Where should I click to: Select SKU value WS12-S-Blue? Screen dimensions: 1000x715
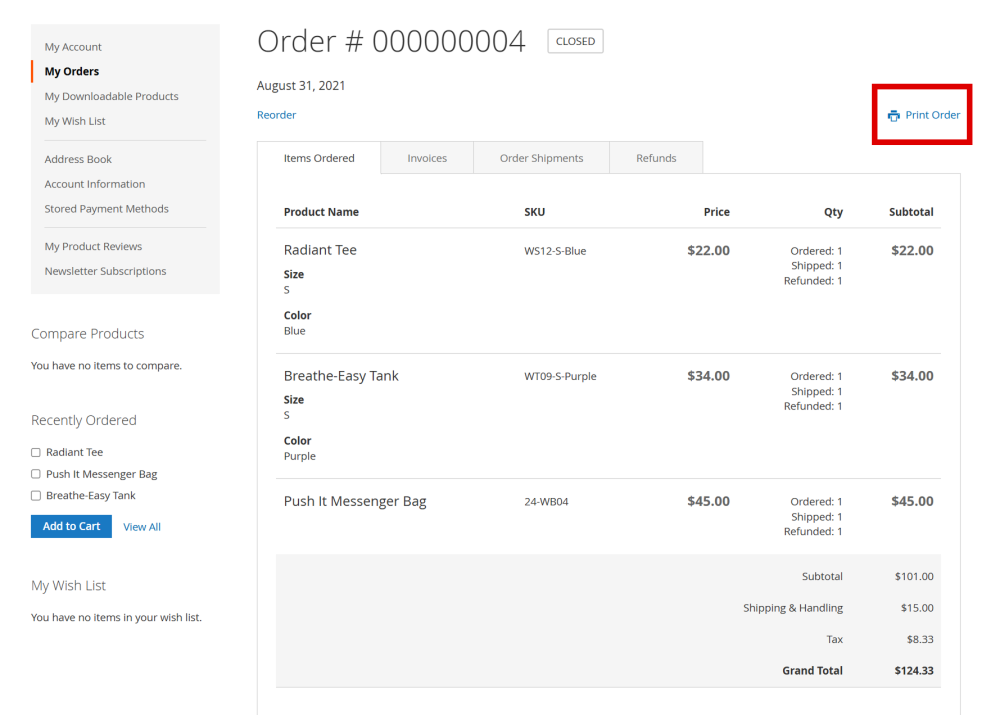tap(555, 251)
